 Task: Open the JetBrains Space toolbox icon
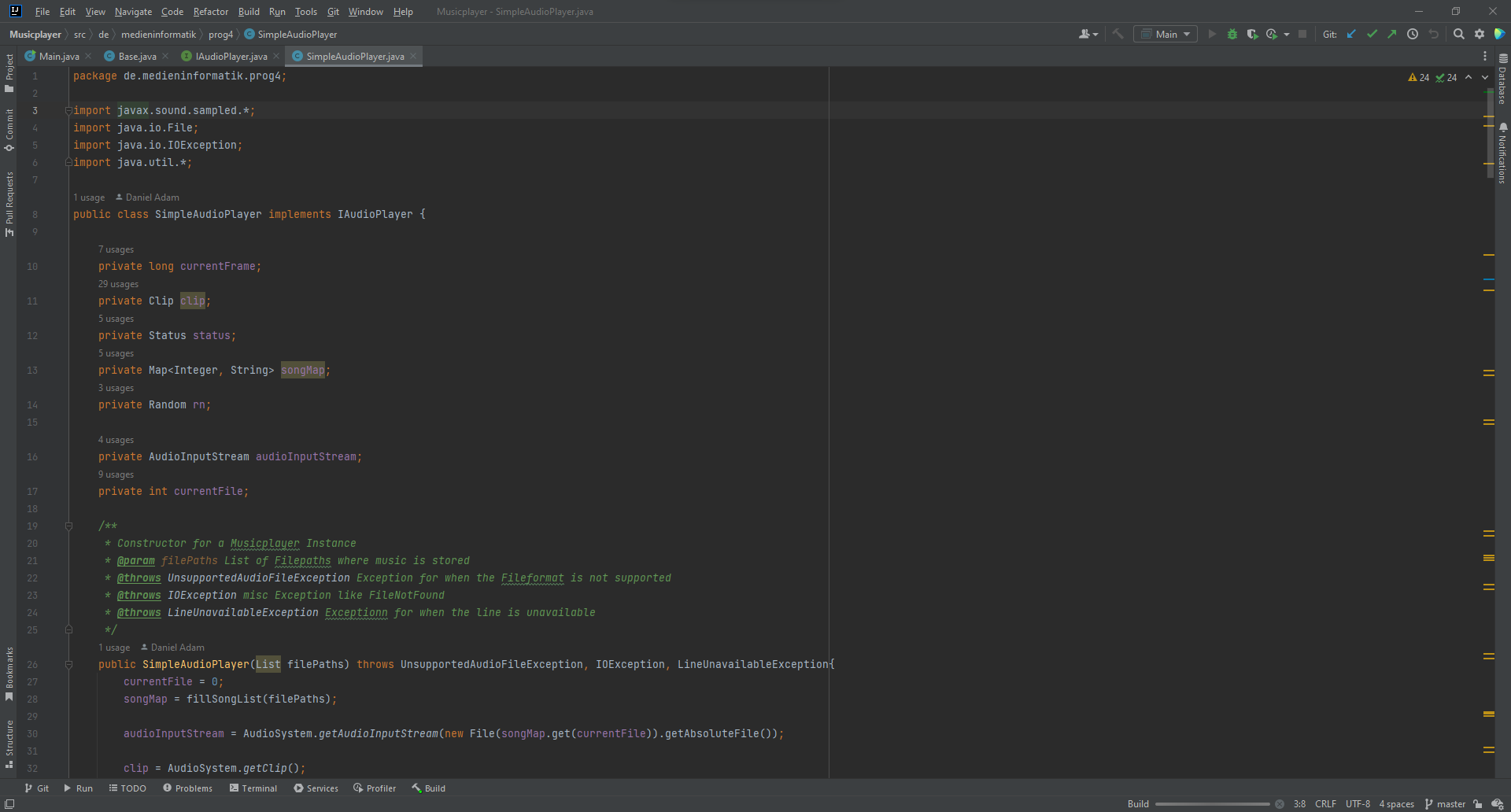[1499, 34]
